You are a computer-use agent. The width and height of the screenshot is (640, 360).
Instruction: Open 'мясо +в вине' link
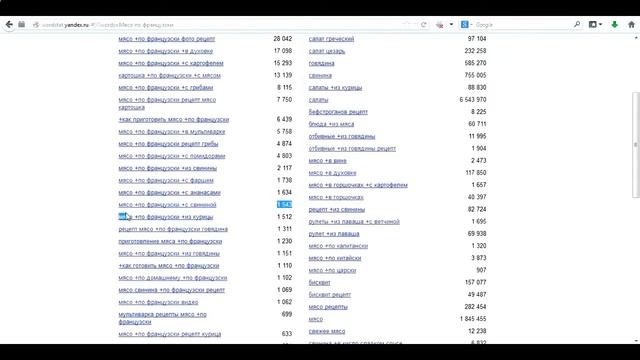click(328, 161)
